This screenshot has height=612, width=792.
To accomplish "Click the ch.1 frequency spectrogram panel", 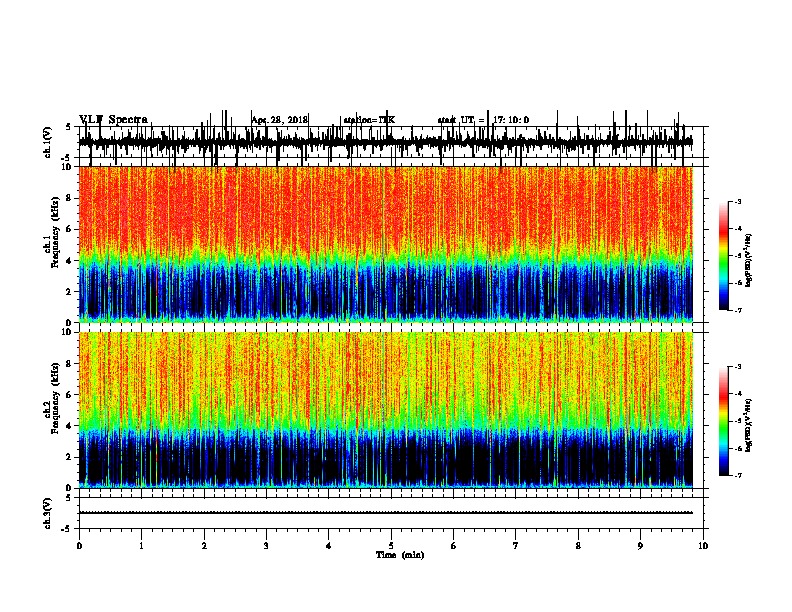I will [386, 244].
